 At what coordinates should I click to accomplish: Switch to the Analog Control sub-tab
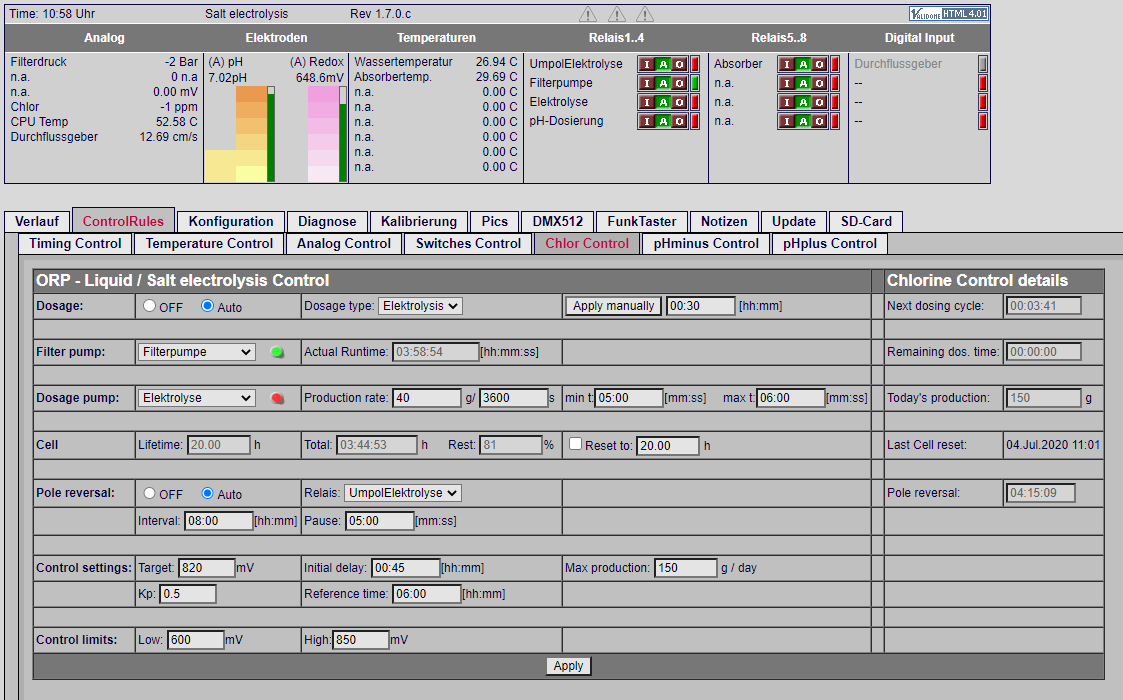tap(344, 244)
